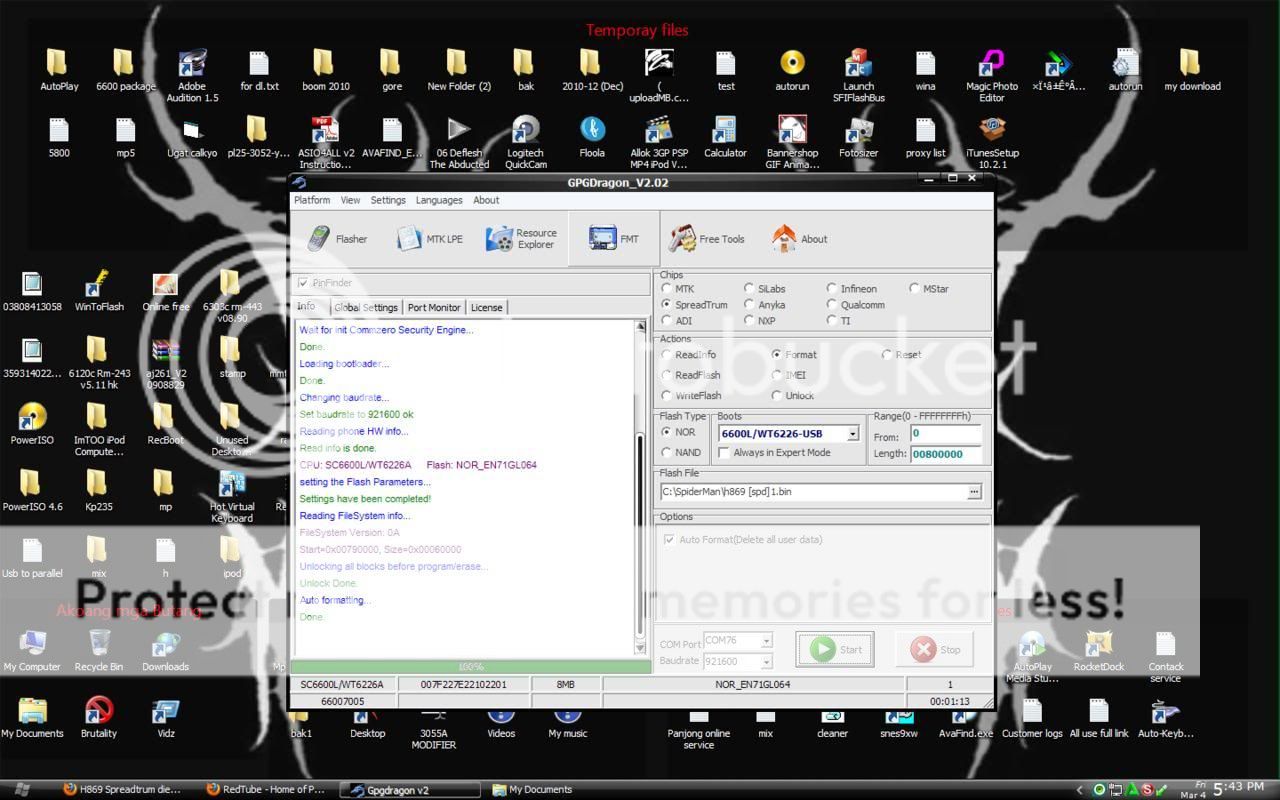Open the ImTOO iPod Computer icon
The height and width of the screenshot is (800, 1280).
tap(99, 430)
